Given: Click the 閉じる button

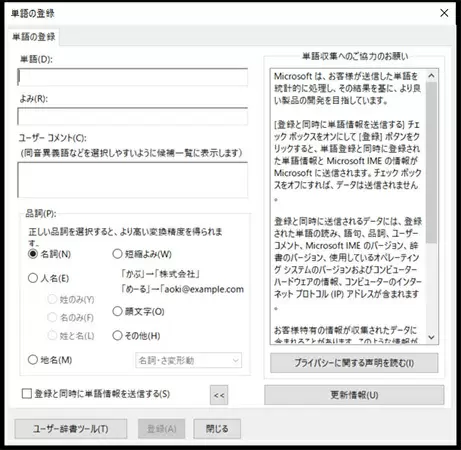Looking at the screenshot, I should (x=217, y=429).
